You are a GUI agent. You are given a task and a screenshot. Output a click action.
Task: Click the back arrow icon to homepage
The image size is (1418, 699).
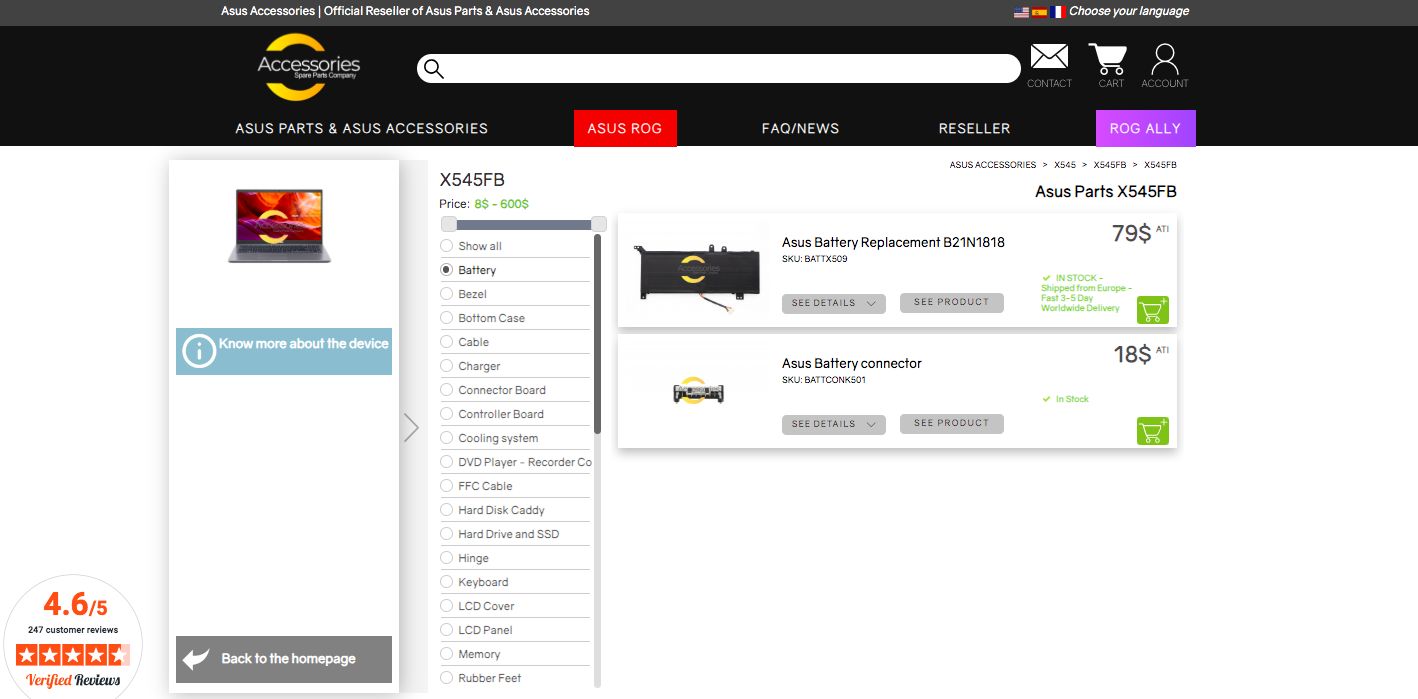(196, 659)
